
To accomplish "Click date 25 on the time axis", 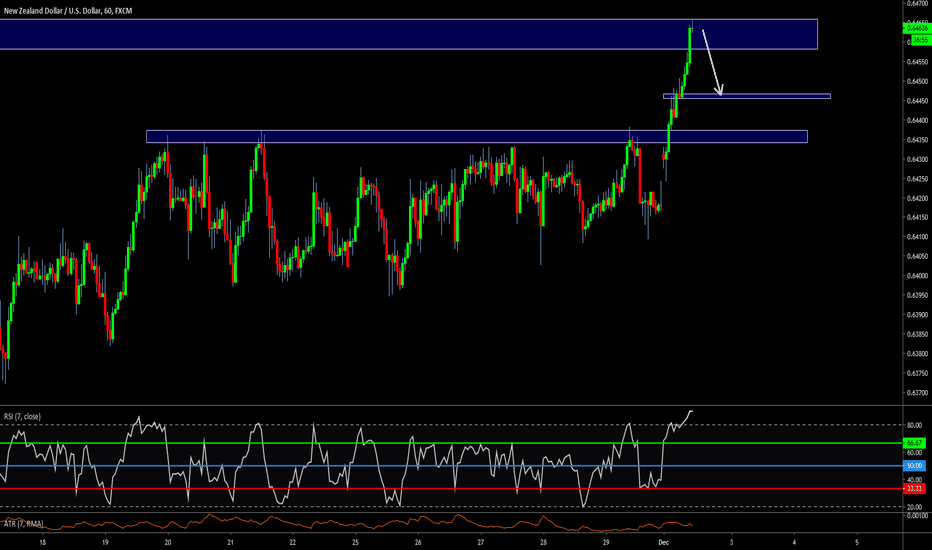I will [355, 542].
